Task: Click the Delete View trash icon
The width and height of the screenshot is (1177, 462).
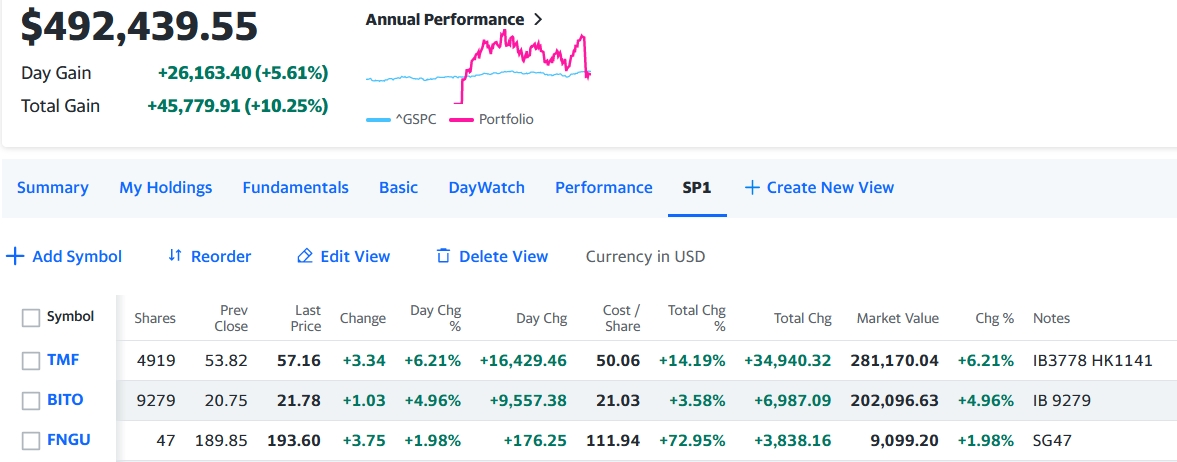Action: point(444,257)
